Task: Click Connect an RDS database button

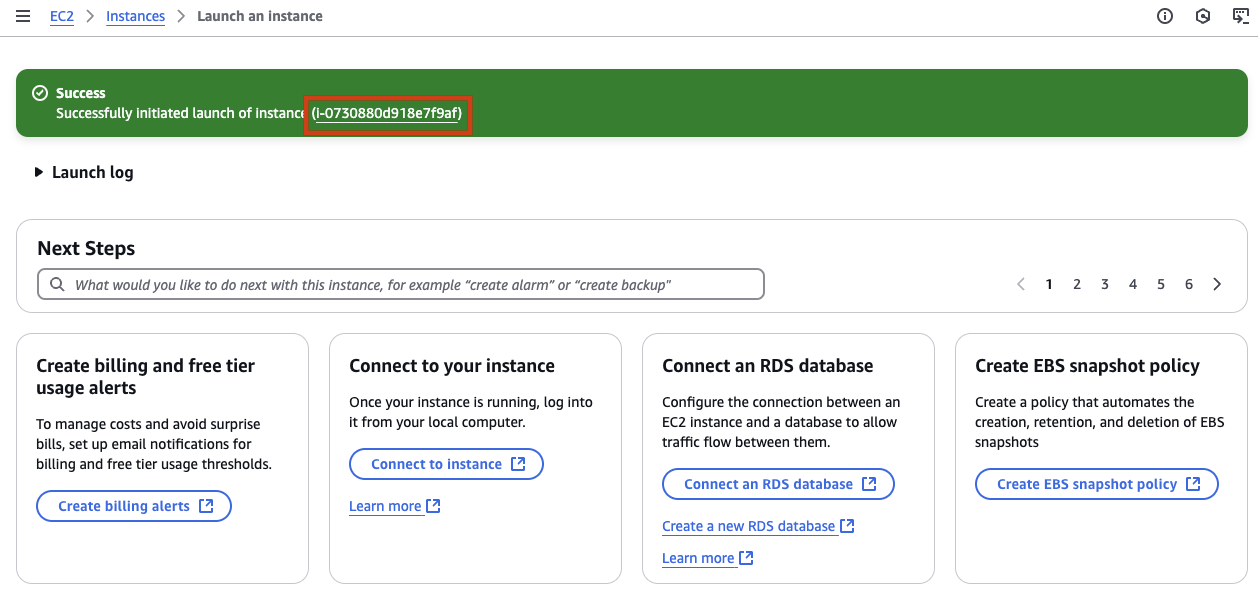Action: click(x=778, y=484)
